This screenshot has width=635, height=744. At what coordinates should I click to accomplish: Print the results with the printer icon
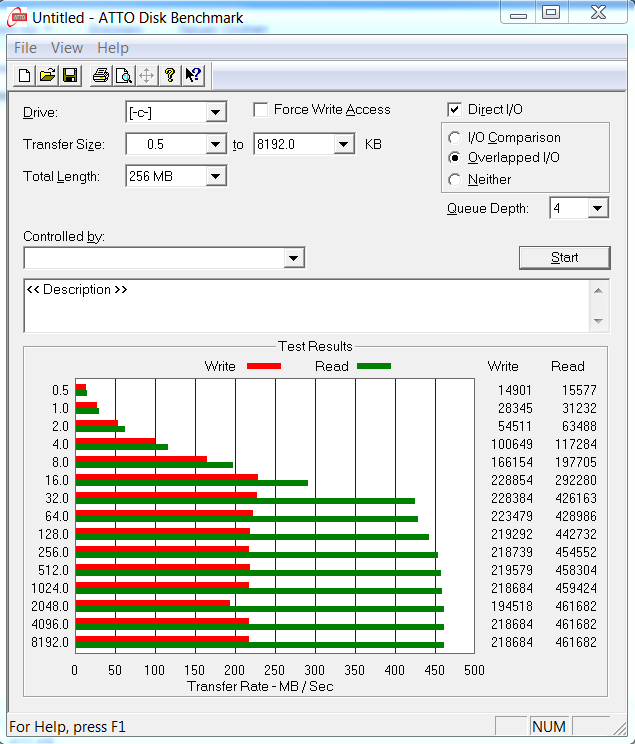pyautogui.click(x=101, y=76)
